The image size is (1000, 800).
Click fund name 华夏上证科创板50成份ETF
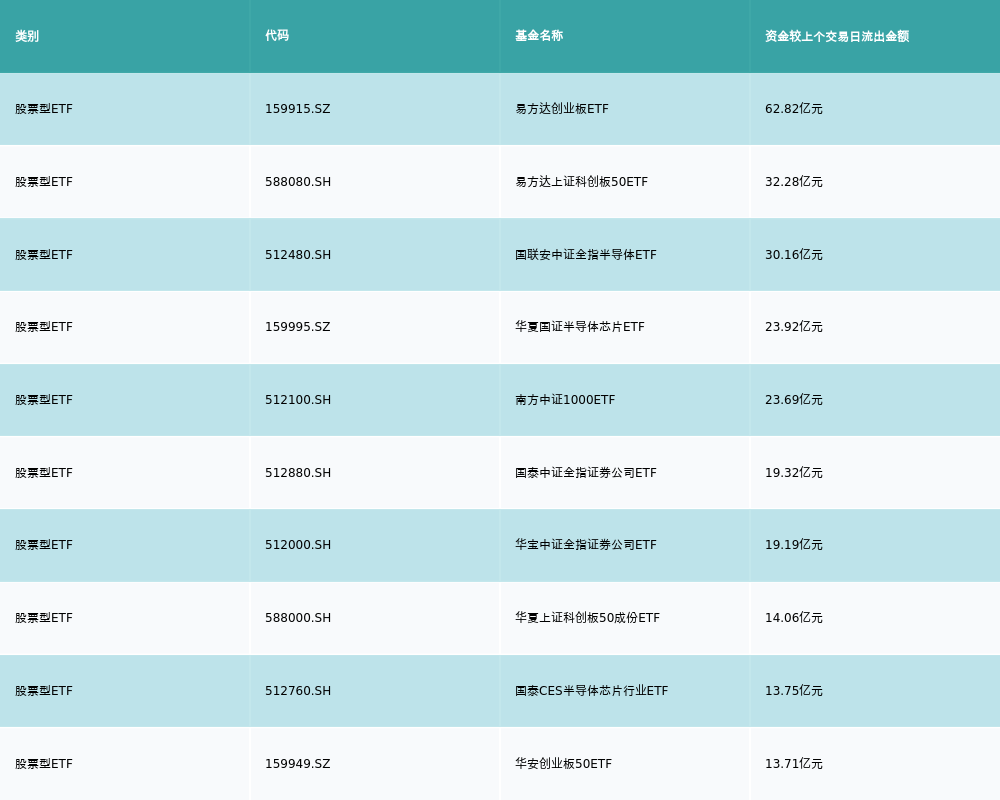[x=587, y=618]
